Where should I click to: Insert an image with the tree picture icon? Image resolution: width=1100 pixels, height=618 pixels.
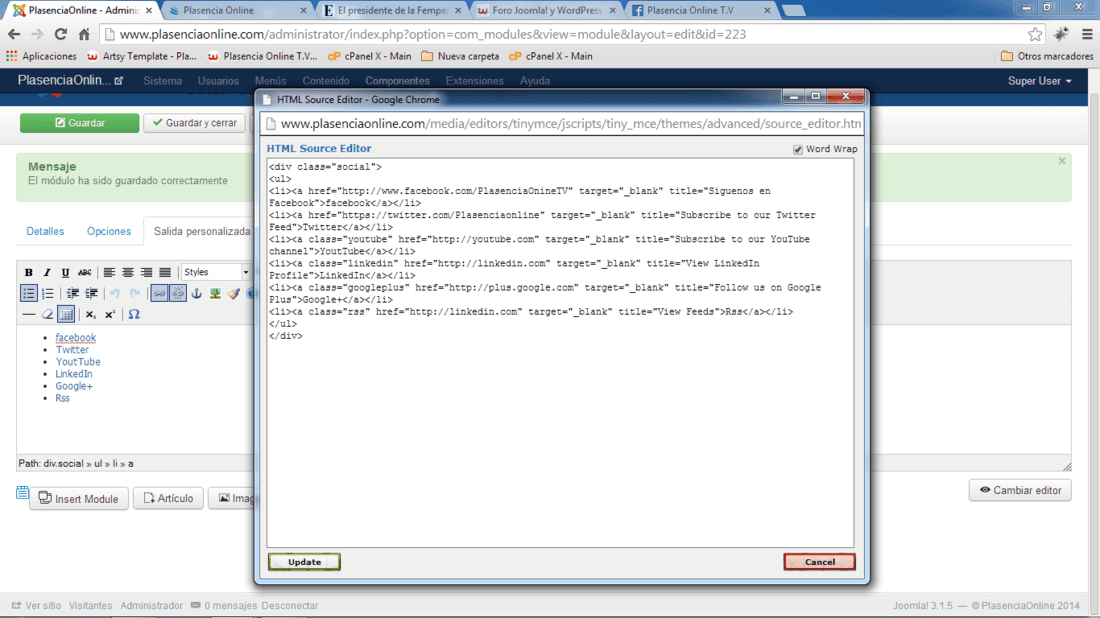215,293
